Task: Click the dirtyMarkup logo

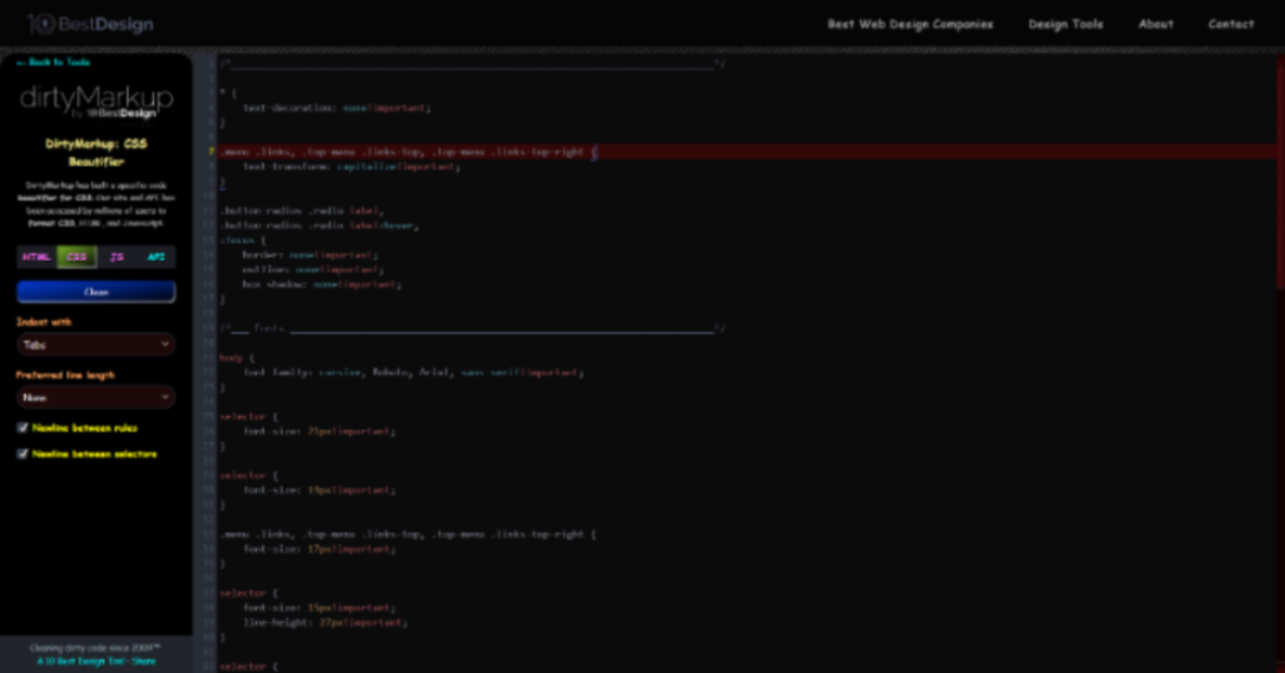Action: point(96,102)
